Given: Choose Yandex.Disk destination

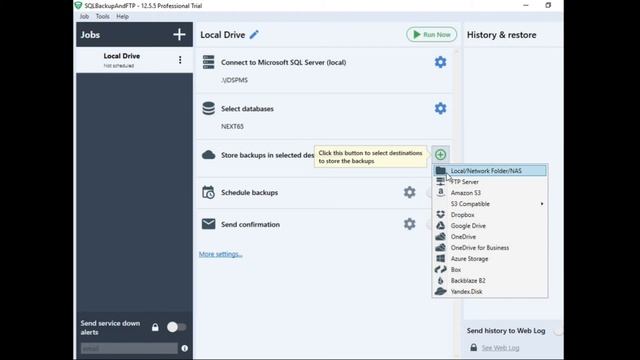Looking at the screenshot, I should 490,292.
